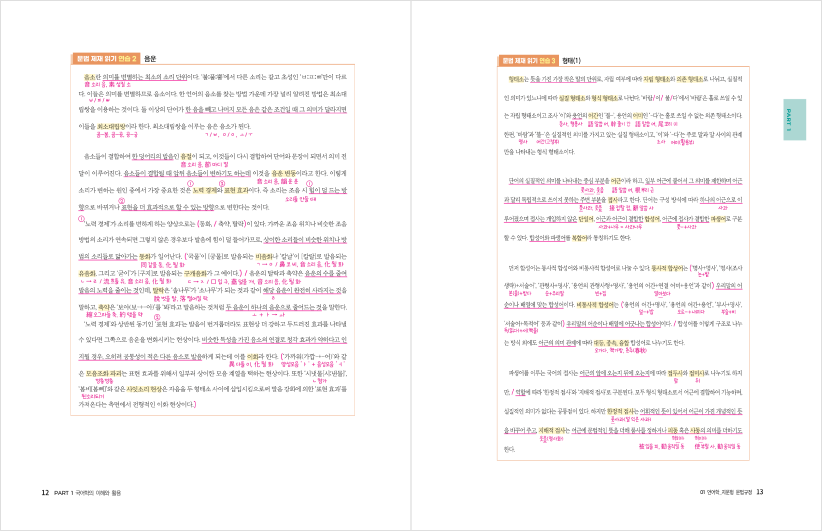Click footer text 'PART 1 국어학의 이해와 활용'
This screenshot has height=531, width=822.
click(x=93, y=491)
